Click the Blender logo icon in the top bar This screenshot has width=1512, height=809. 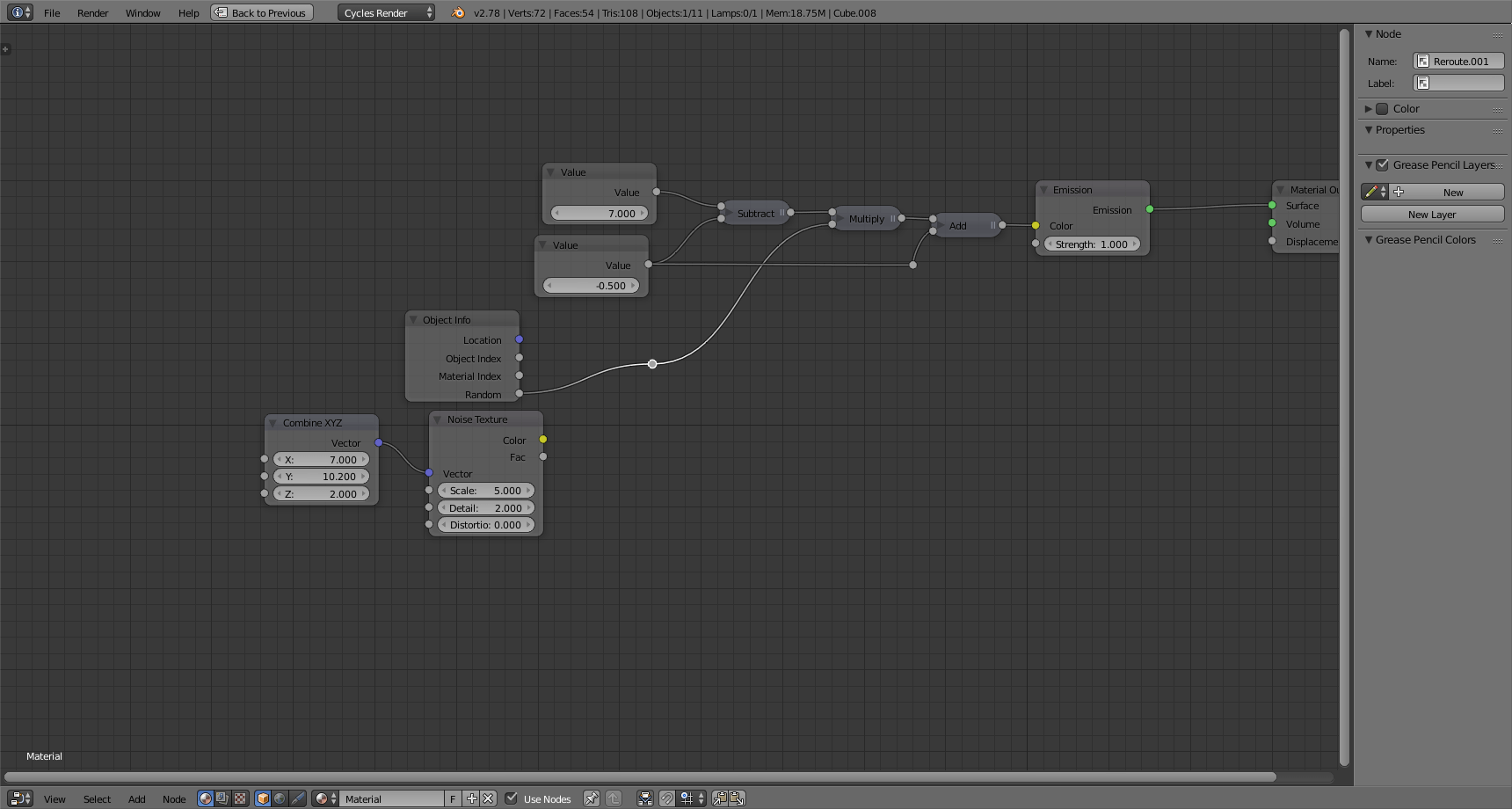click(457, 12)
